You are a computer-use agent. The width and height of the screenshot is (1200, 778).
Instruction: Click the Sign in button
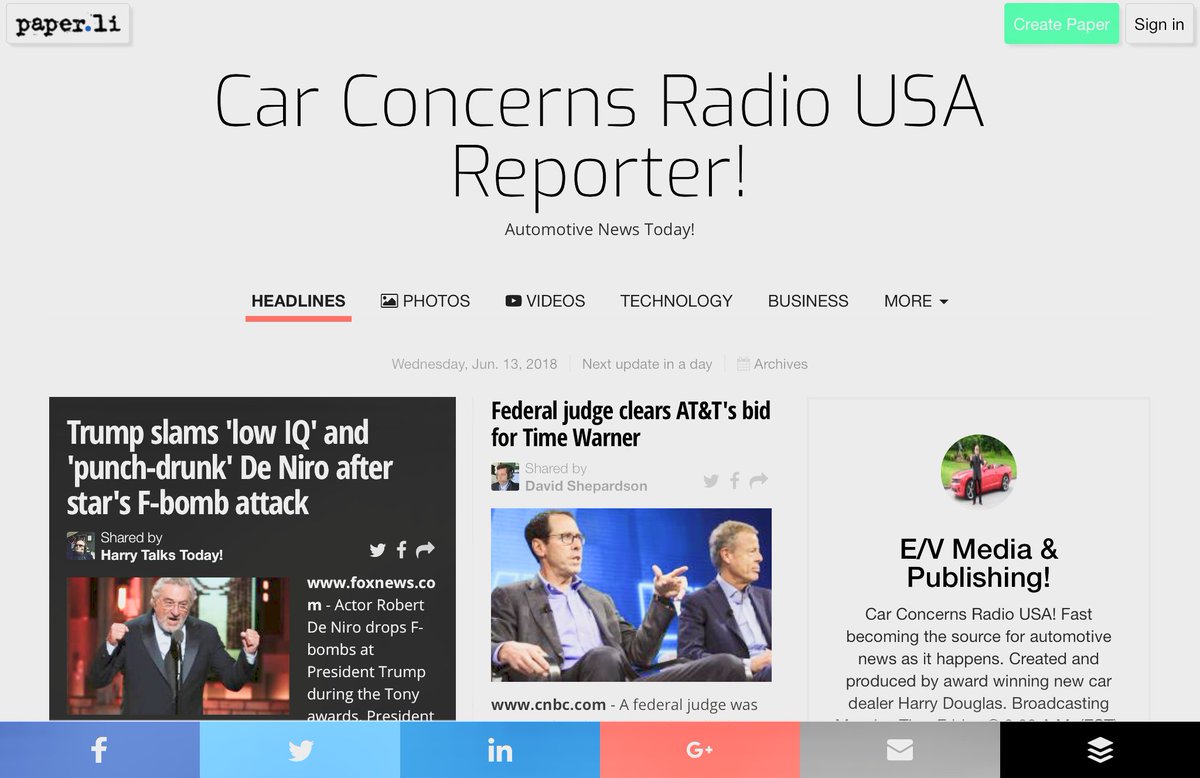(x=1159, y=24)
